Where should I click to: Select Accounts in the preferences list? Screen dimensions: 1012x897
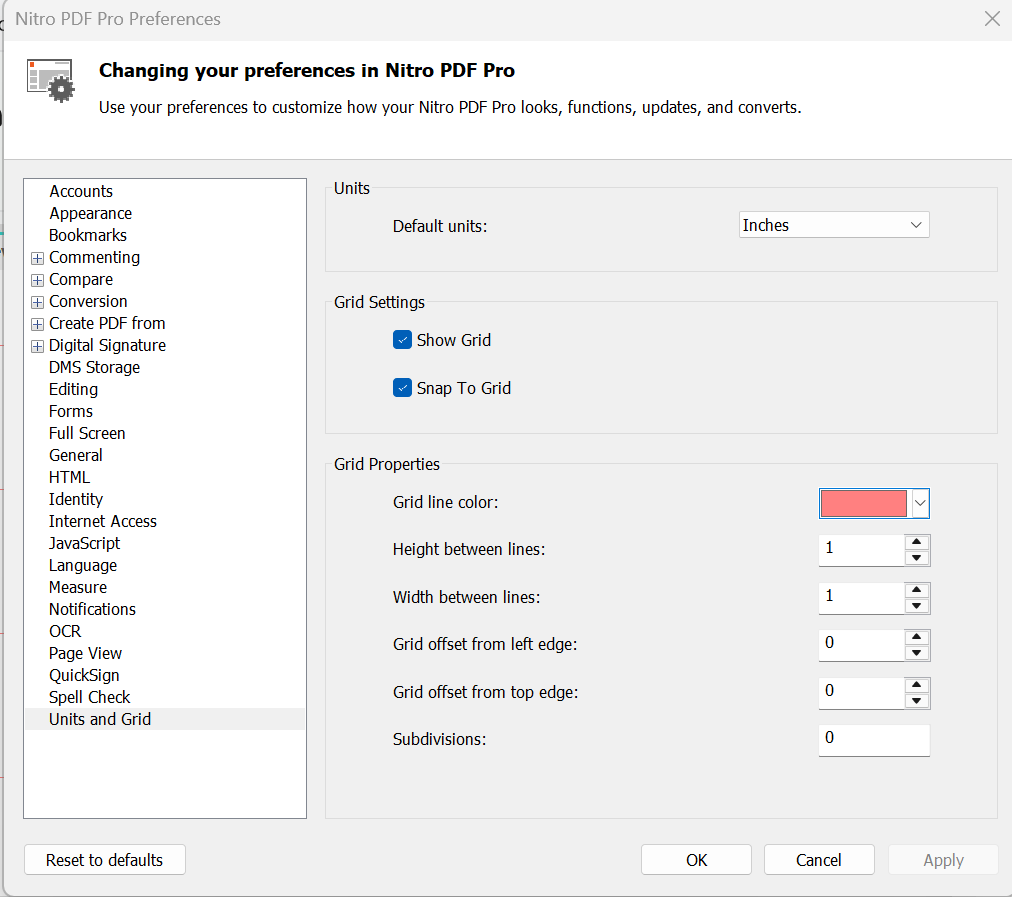click(x=81, y=192)
